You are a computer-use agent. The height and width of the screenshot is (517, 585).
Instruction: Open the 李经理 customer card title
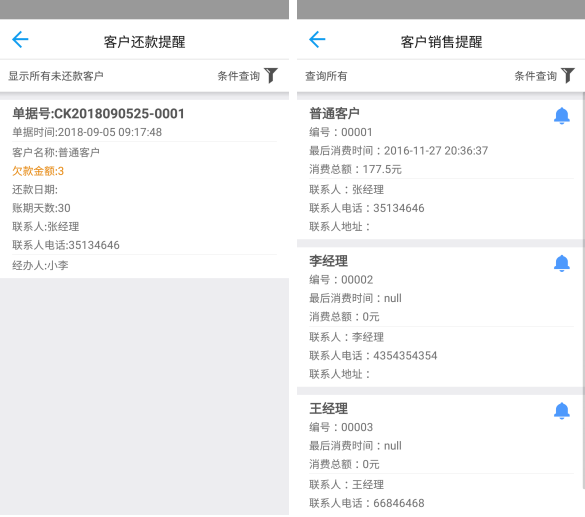(x=328, y=261)
